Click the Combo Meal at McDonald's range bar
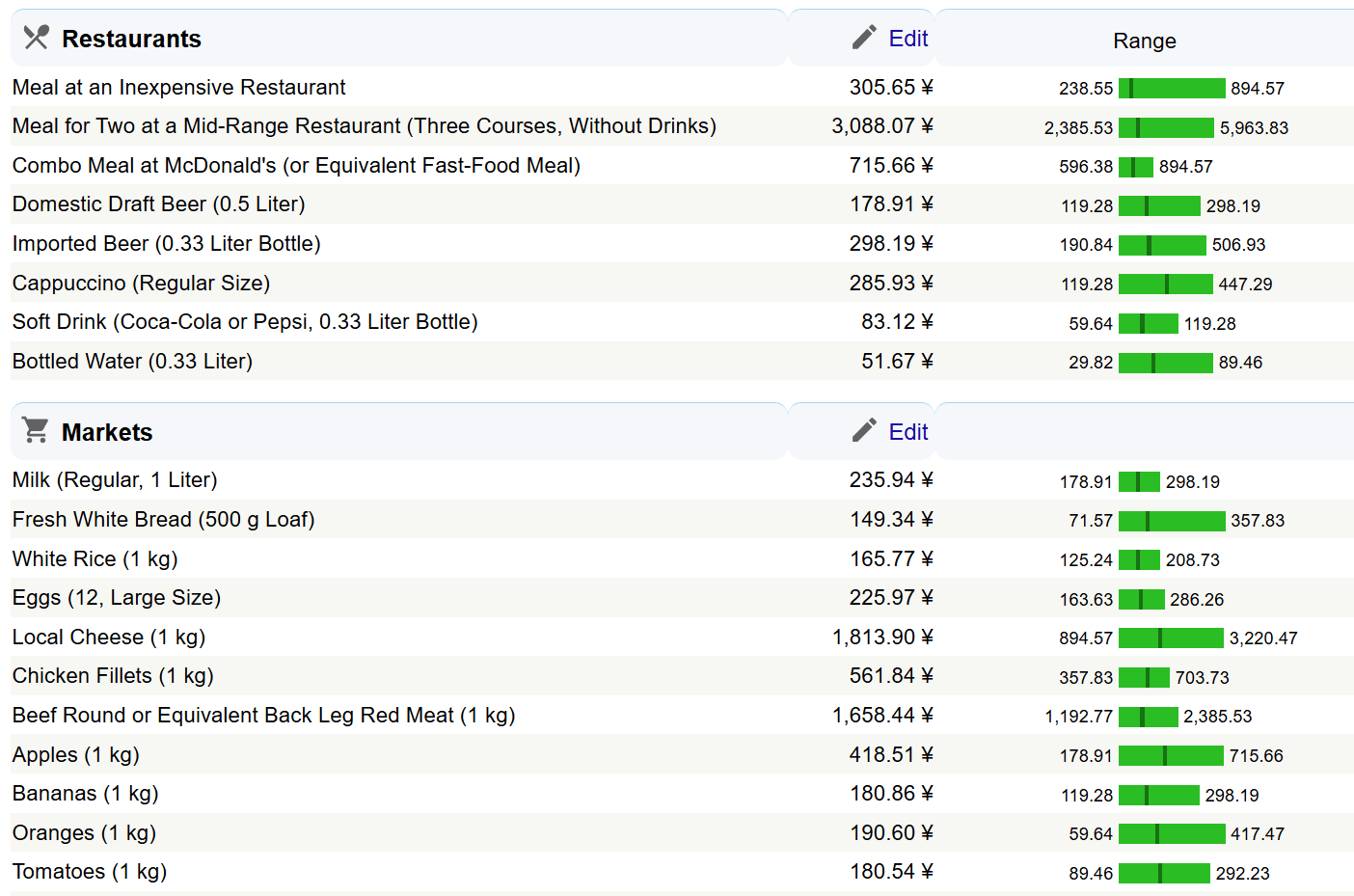 pyautogui.click(x=1135, y=167)
